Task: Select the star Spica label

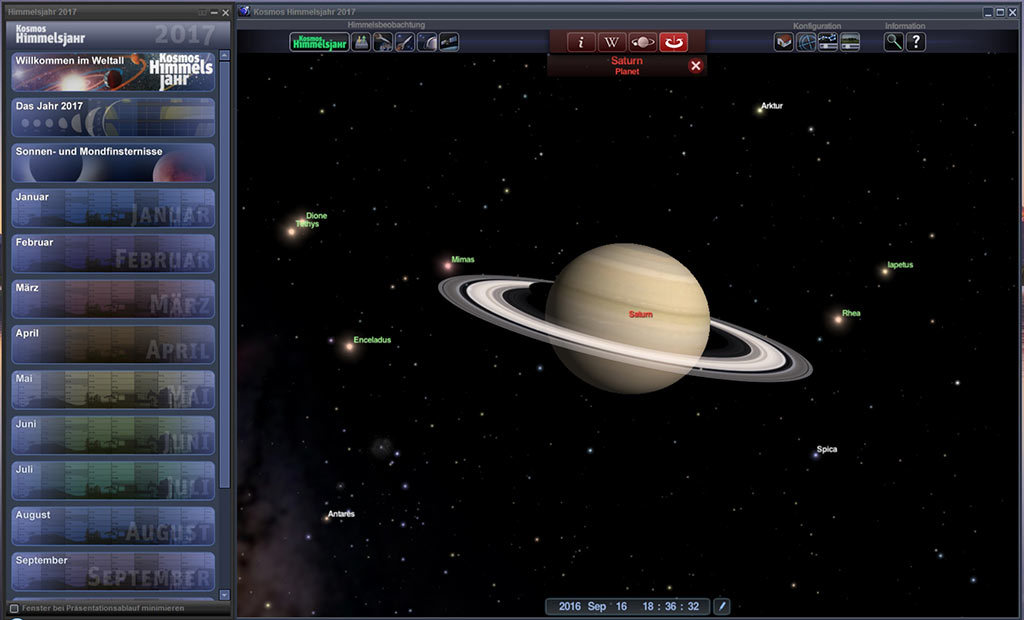Action: (x=827, y=449)
